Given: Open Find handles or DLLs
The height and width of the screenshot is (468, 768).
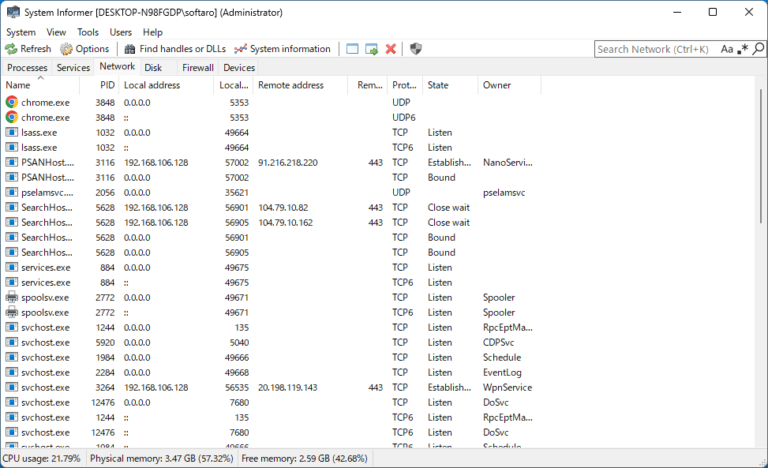Looking at the screenshot, I should pos(175,49).
